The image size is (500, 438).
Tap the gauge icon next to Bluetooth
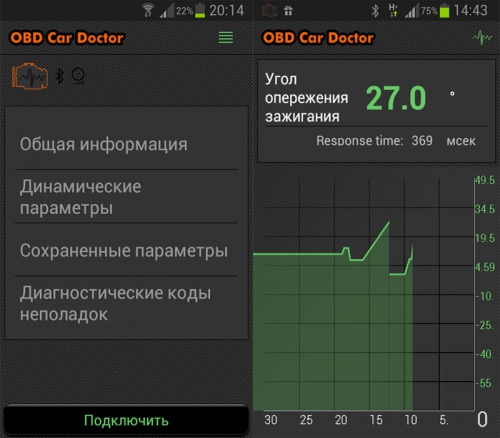pyautogui.click(x=78, y=76)
